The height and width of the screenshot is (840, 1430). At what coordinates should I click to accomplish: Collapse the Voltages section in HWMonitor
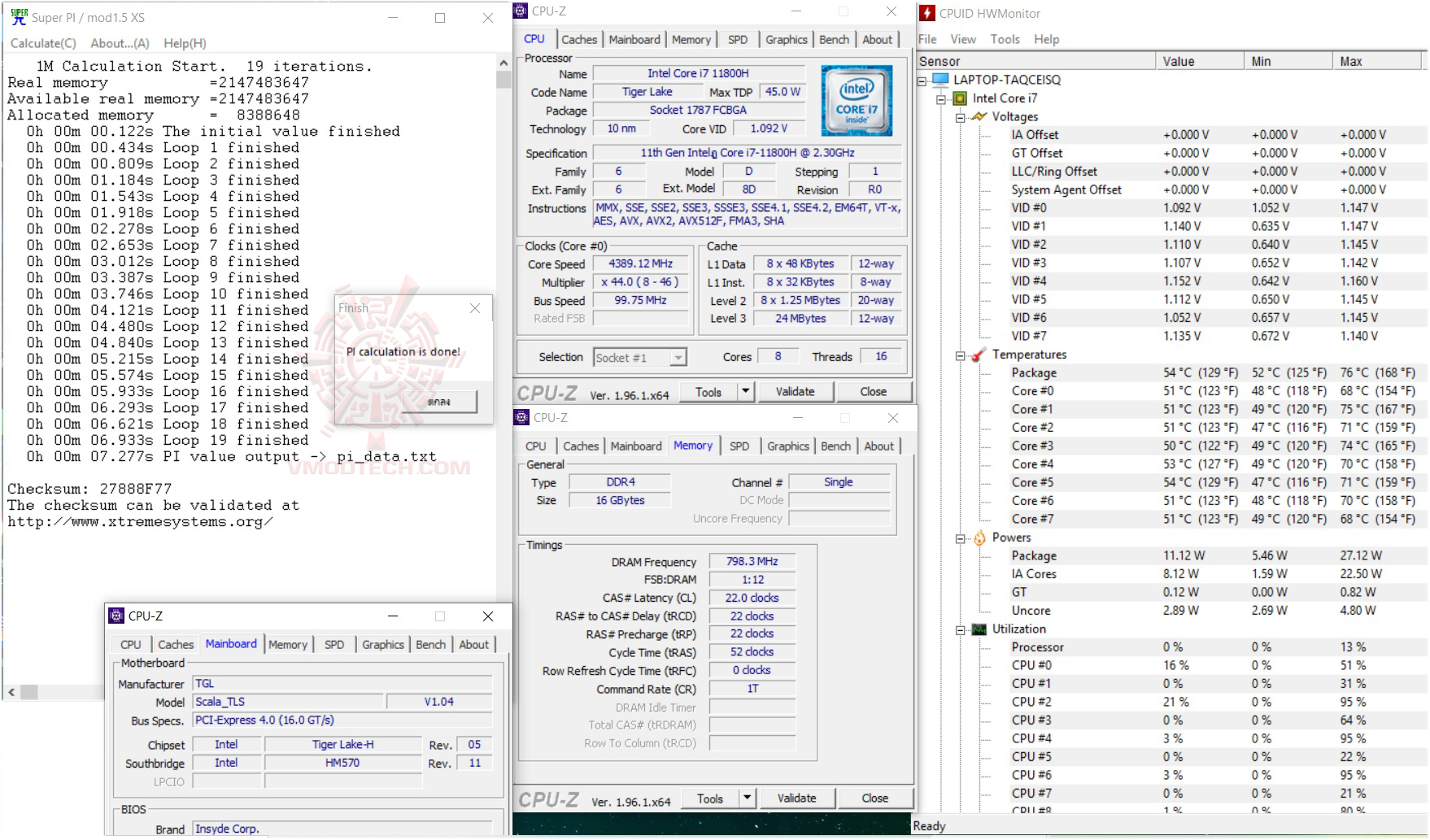pos(961,117)
